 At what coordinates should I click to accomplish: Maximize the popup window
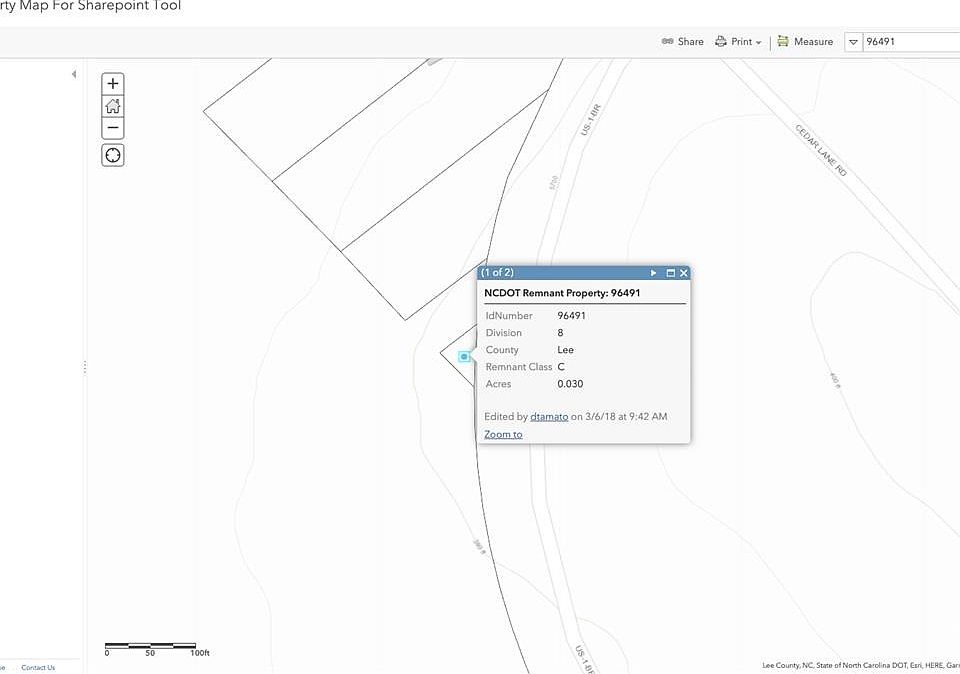[670, 273]
